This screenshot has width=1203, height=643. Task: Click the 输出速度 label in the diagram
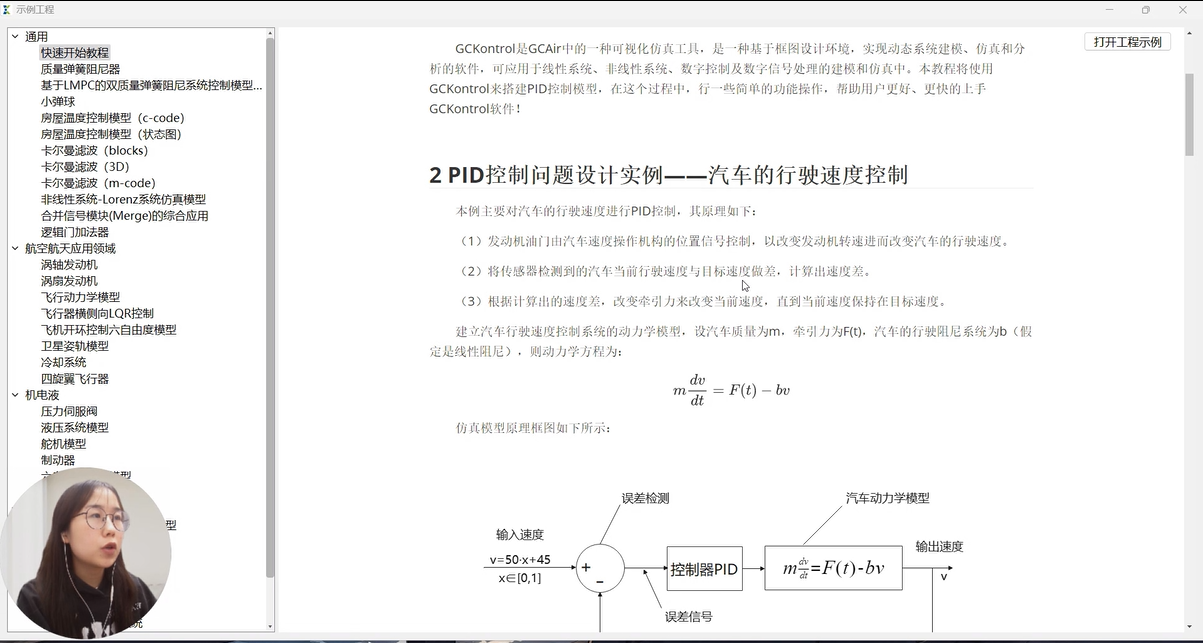pyautogui.click(x=939, y=547)
